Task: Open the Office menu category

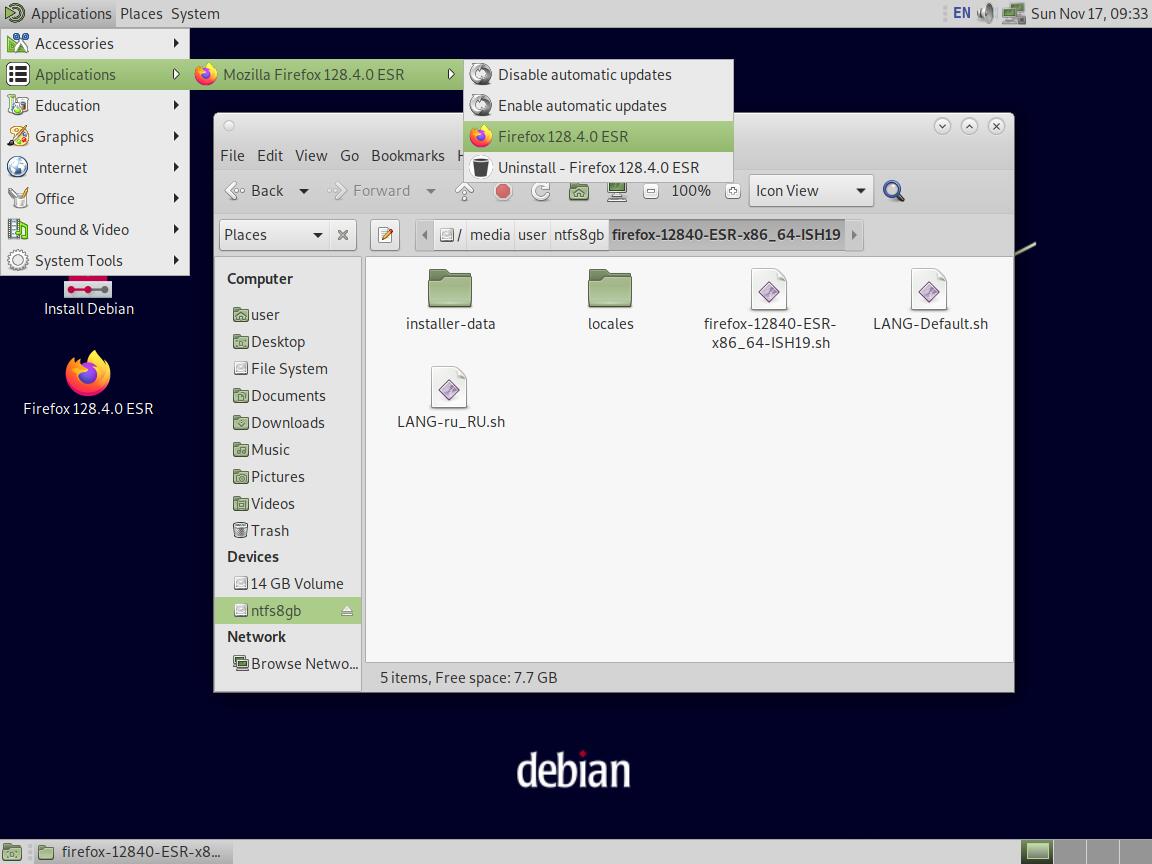Action: (x=95, y=198)
